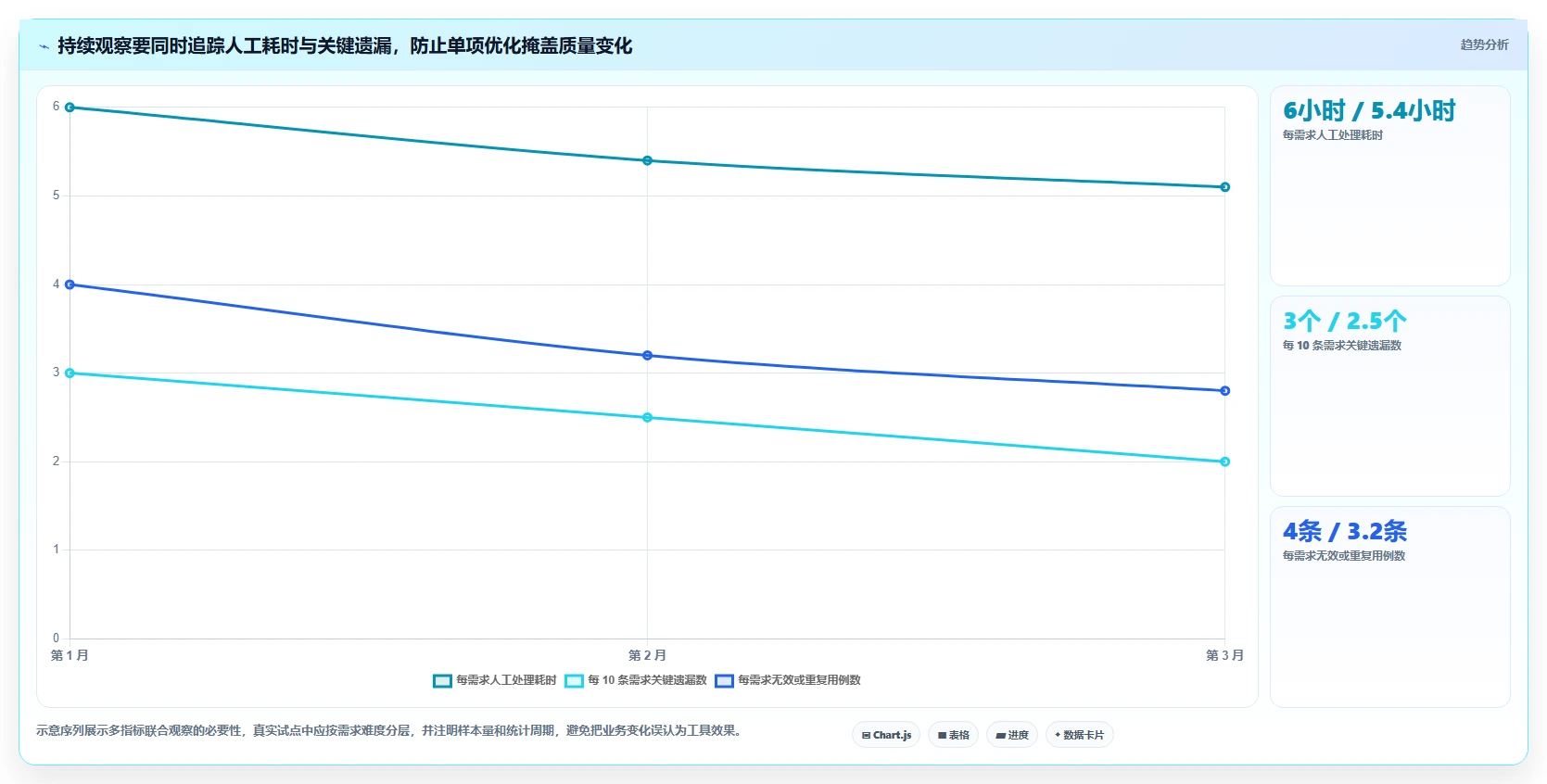The width and height of the screenshot is (1547, 784).
Task: Select the 第 2 月 point on 无效或重复用例数 line
Action: pos(647,355)
